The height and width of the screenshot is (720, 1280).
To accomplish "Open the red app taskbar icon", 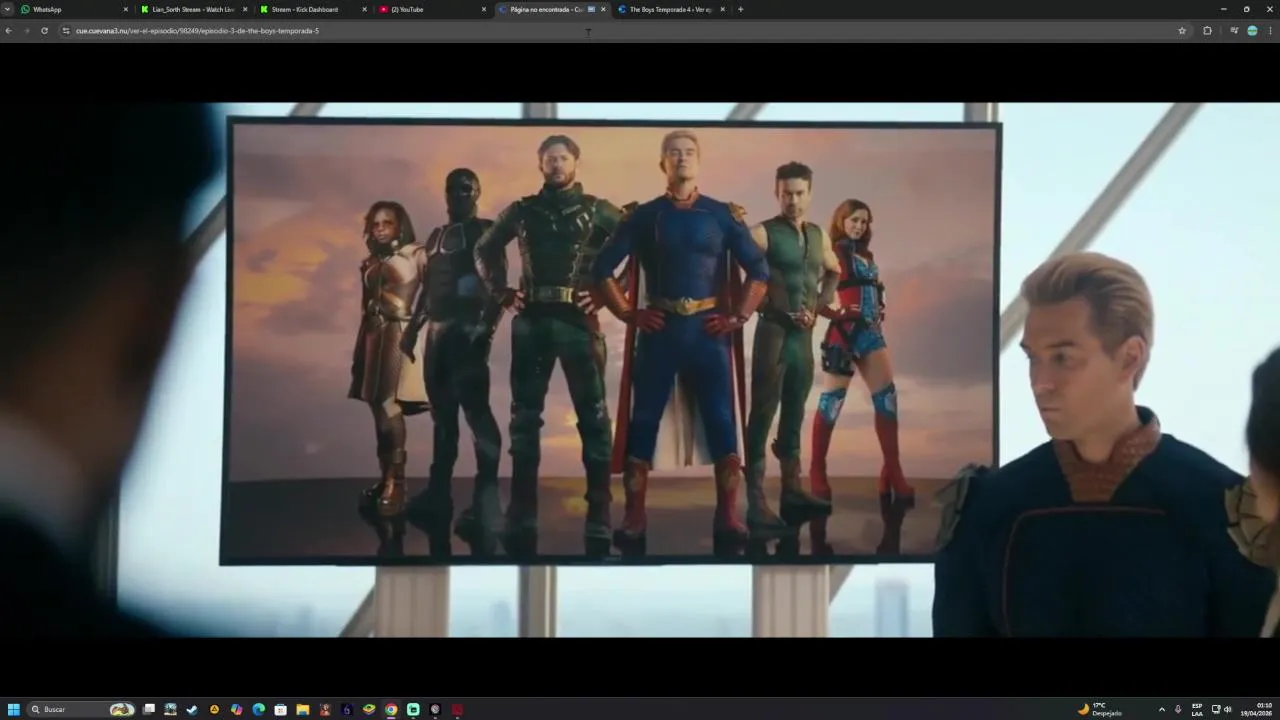I will tap(457, 709).
